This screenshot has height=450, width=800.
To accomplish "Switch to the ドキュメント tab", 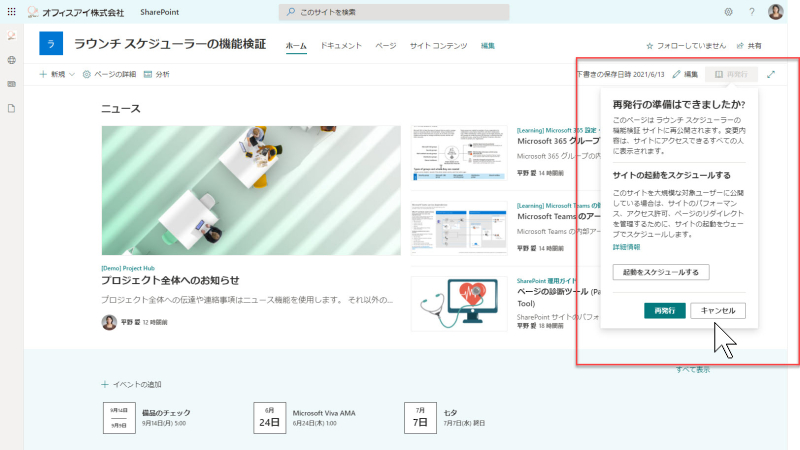I will click(341, 46).
